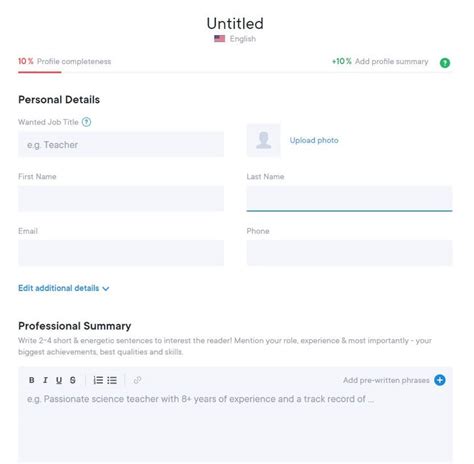Click the Upload photo link
Viewport: 474px width, 464px height.
coord(314,140)
